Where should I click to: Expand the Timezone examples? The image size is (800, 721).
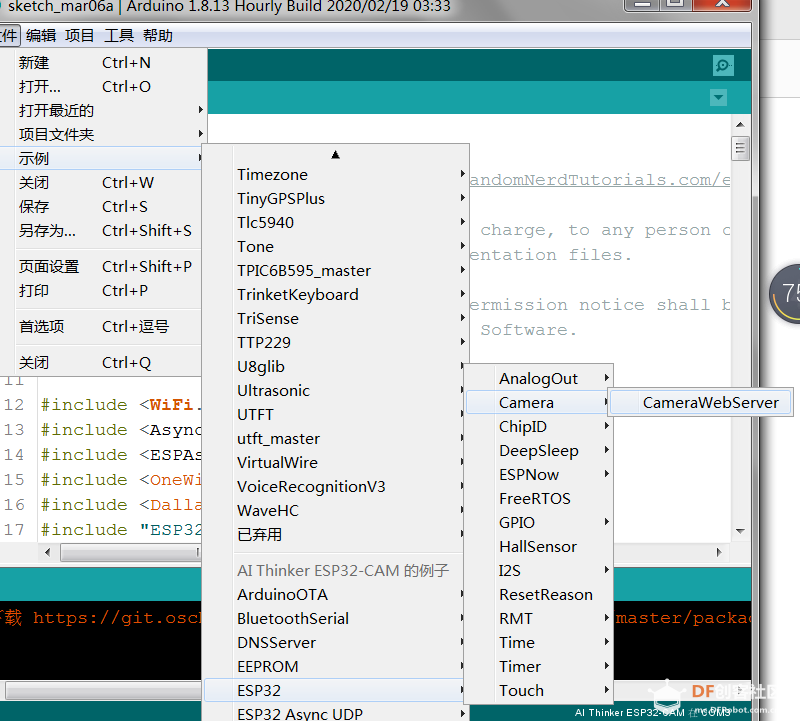[x=336, y=175]
